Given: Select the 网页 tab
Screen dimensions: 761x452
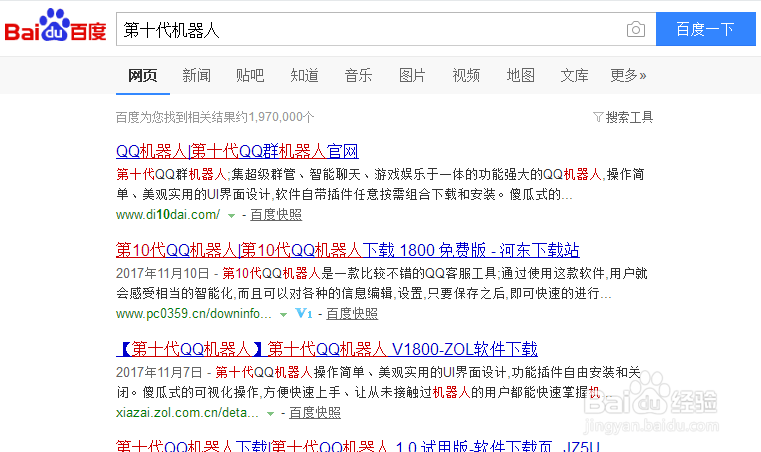Looking at the screenshot, I should tap(143, 75).
